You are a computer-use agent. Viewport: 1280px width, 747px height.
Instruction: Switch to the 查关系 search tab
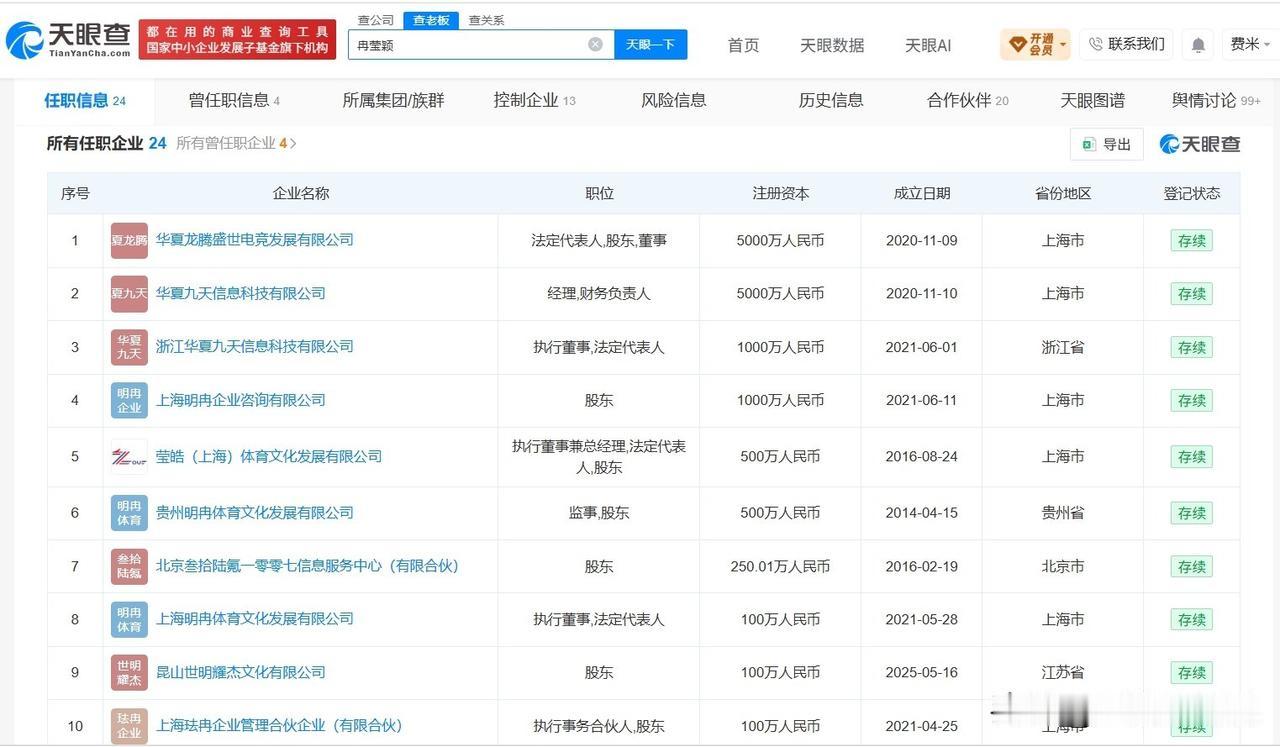pos(487,20)
